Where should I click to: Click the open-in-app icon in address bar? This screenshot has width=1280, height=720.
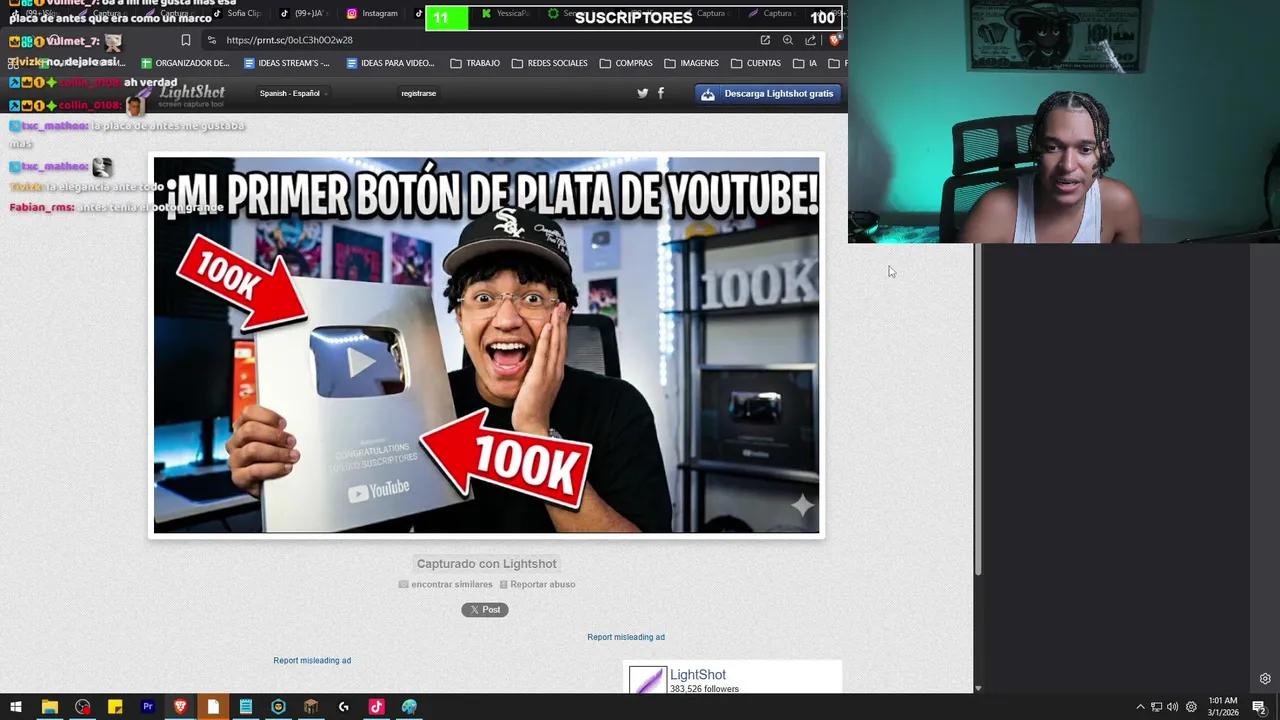point(765,40)
